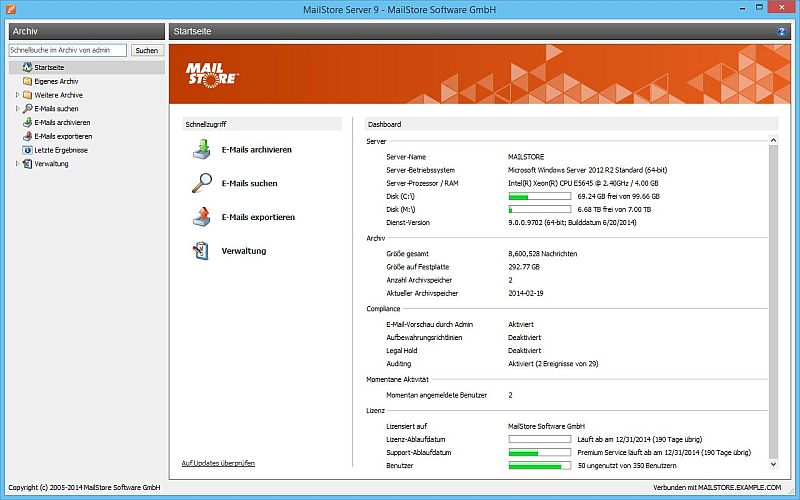Click the Letzte Ergebnisse info icon

point(27,150)
